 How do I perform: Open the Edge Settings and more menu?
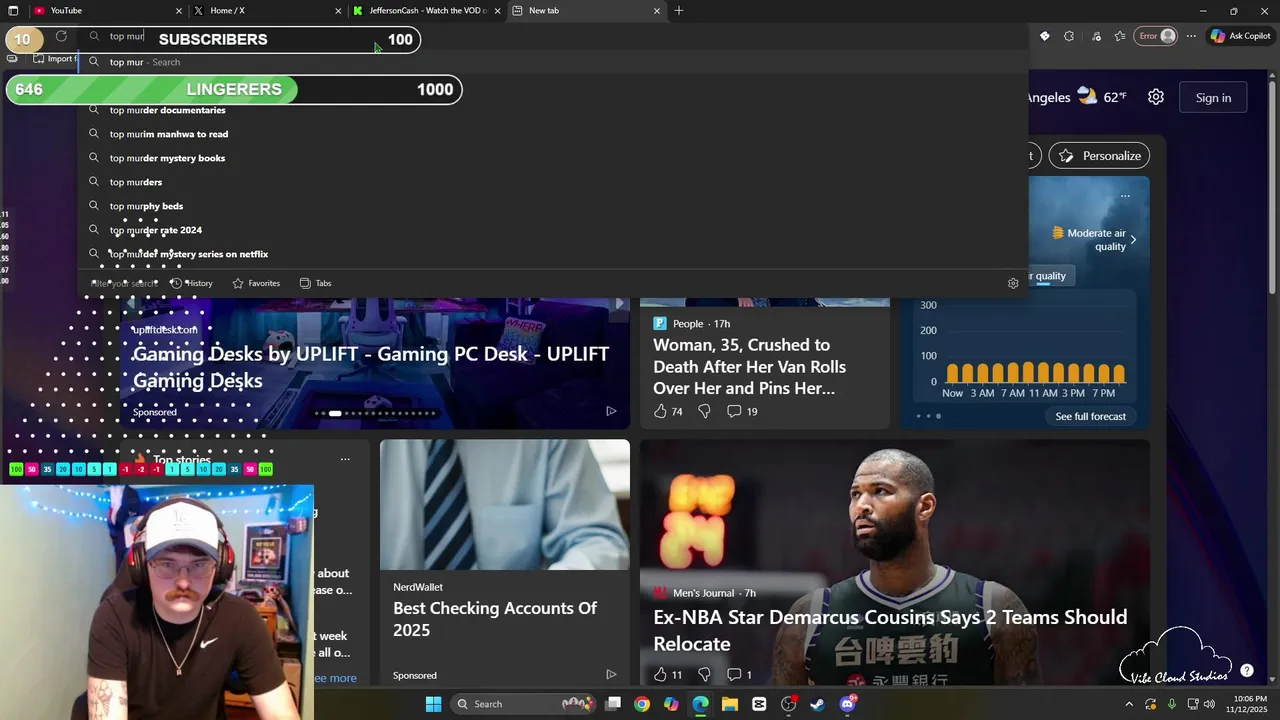click(x=1191, y=36)
